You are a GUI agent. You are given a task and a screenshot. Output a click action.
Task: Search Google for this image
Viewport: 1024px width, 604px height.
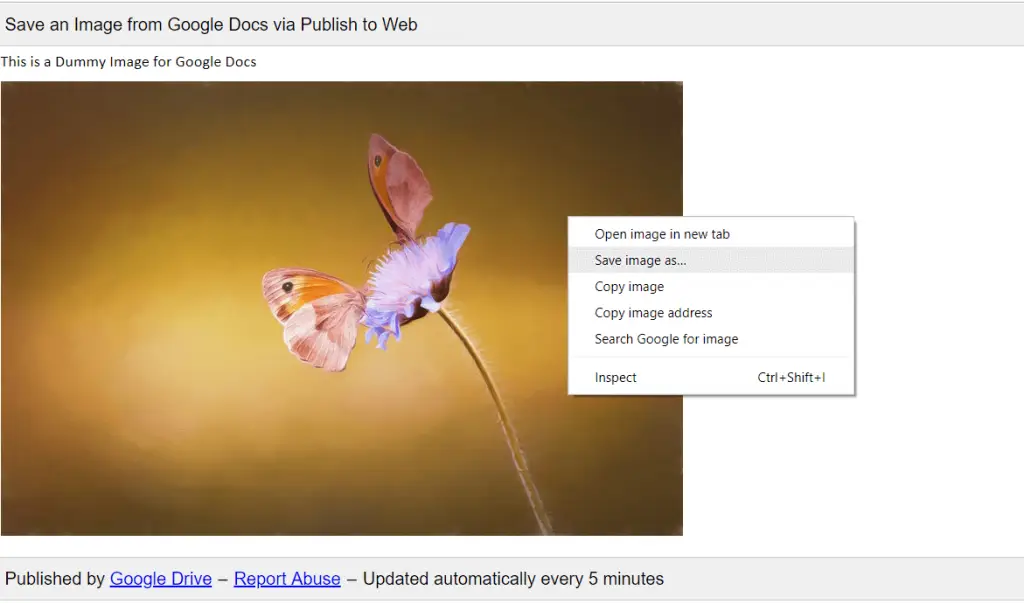pos(666,339)
